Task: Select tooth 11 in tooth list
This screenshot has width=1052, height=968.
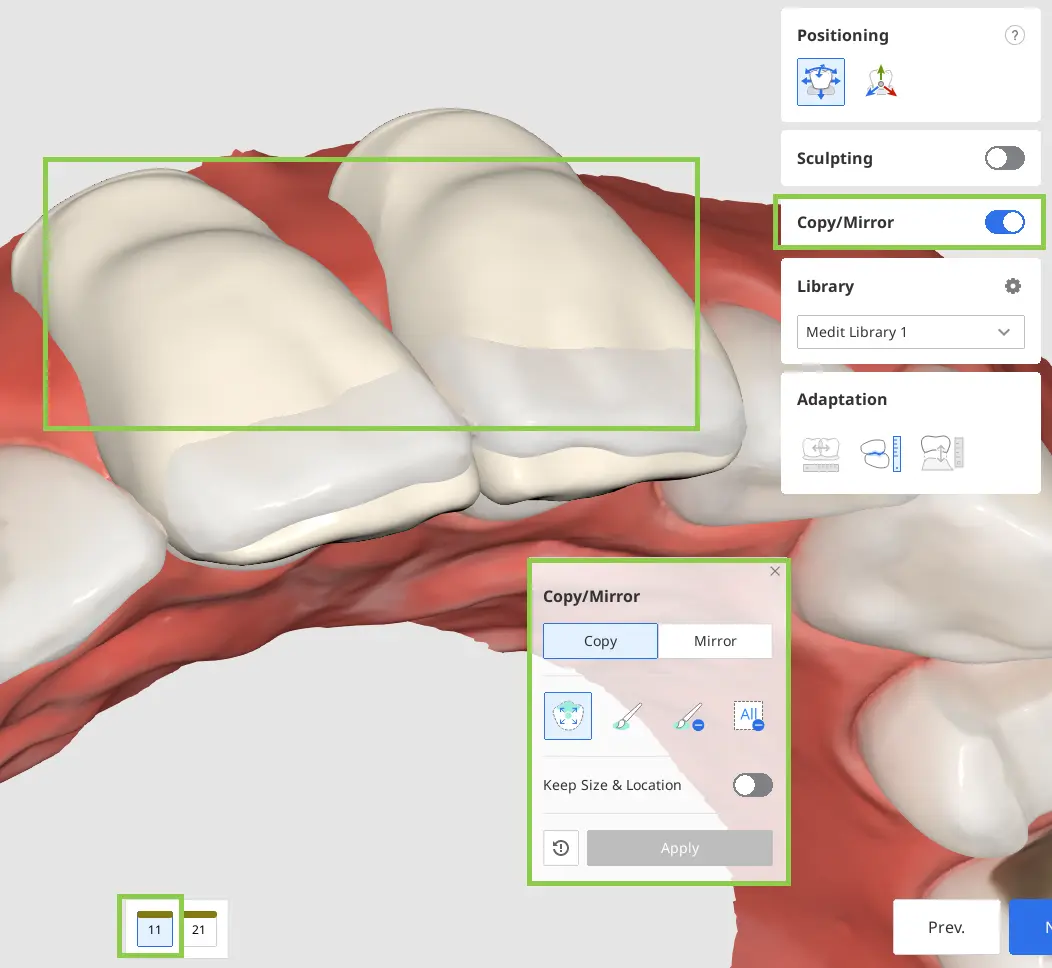Action: pyautogui.click(x=154, y=928)
